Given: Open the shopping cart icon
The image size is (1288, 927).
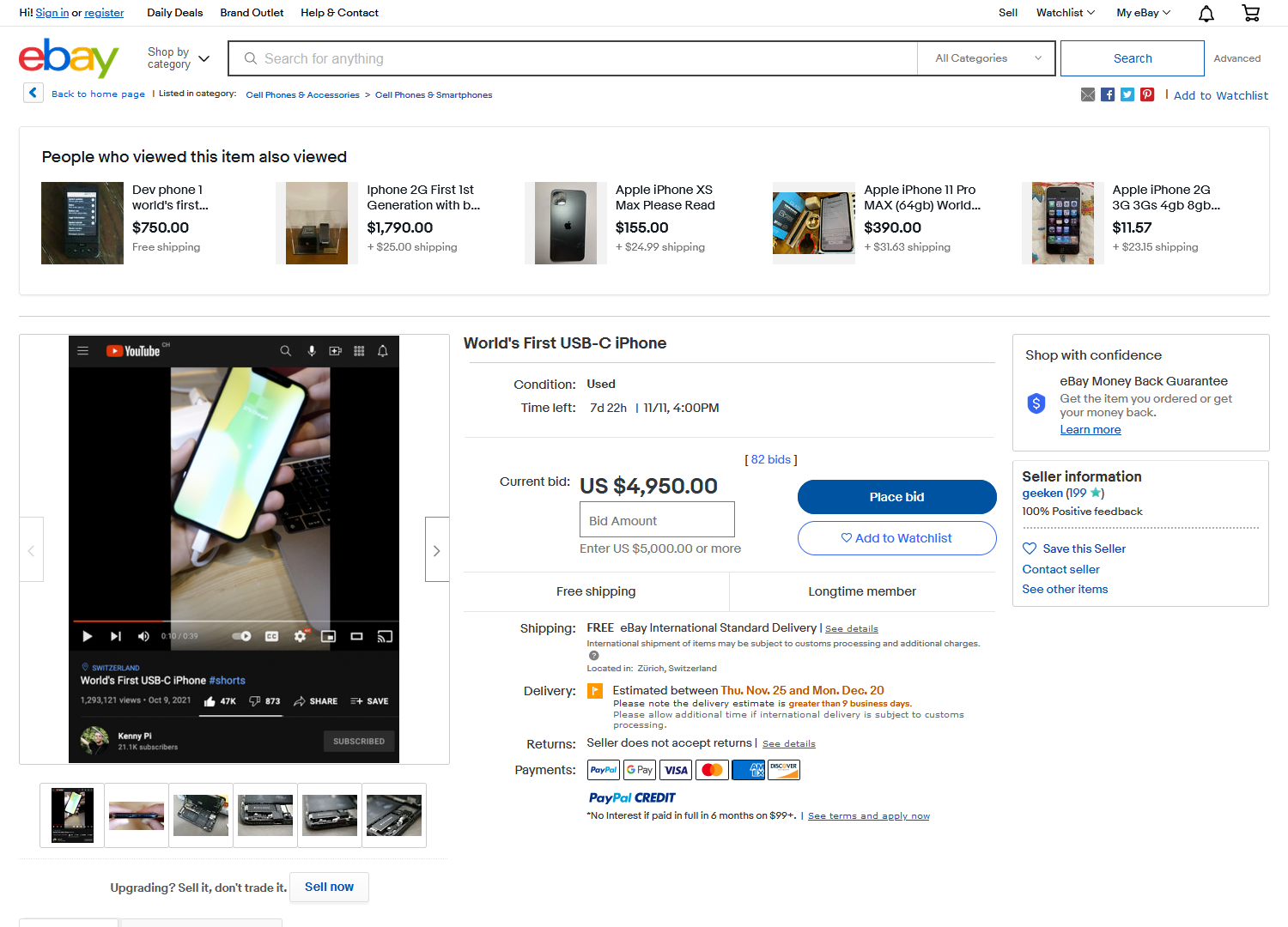Looking at the screenshot, I should point(1251,13).
